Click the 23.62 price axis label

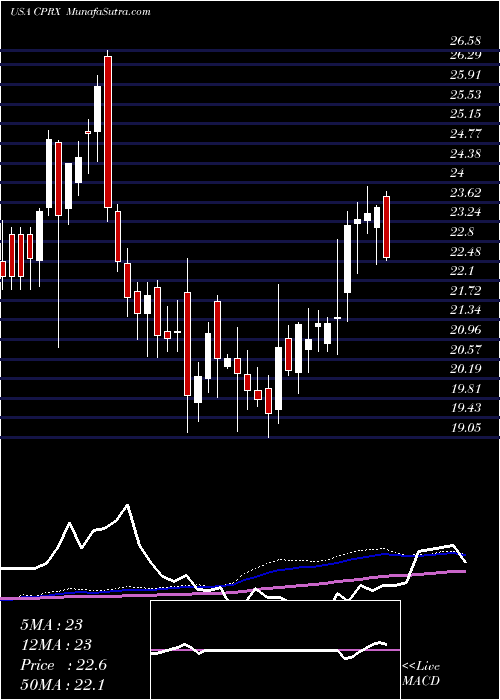click(x=466, y=193)
